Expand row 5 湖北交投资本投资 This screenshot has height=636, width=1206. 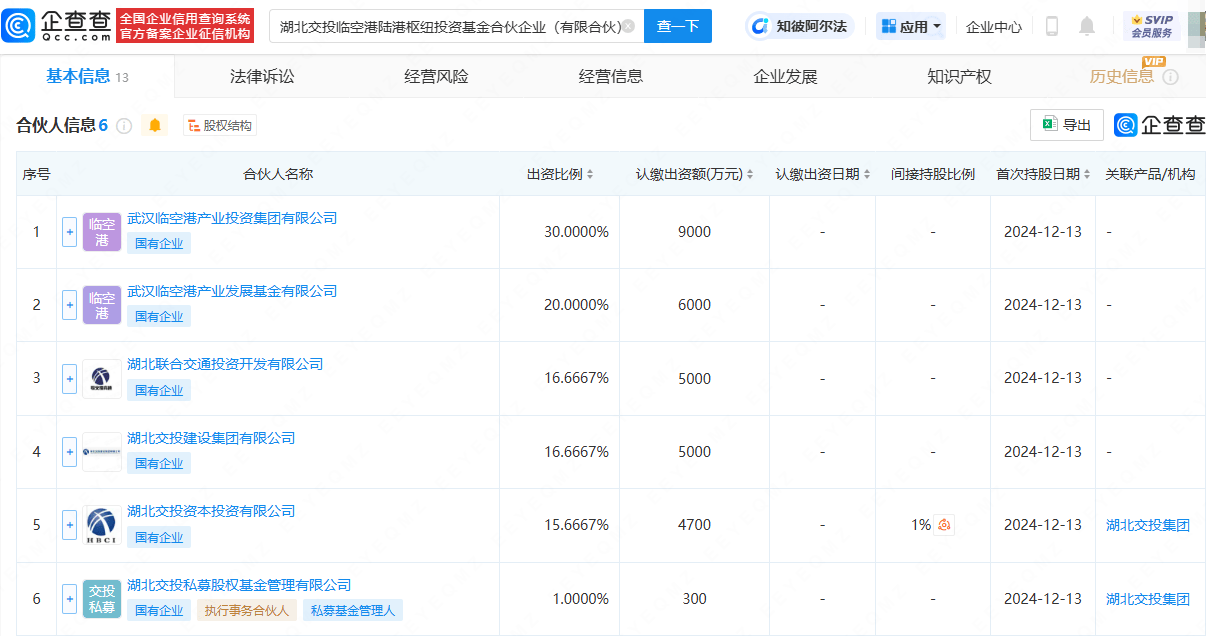[x=69, y=525]
